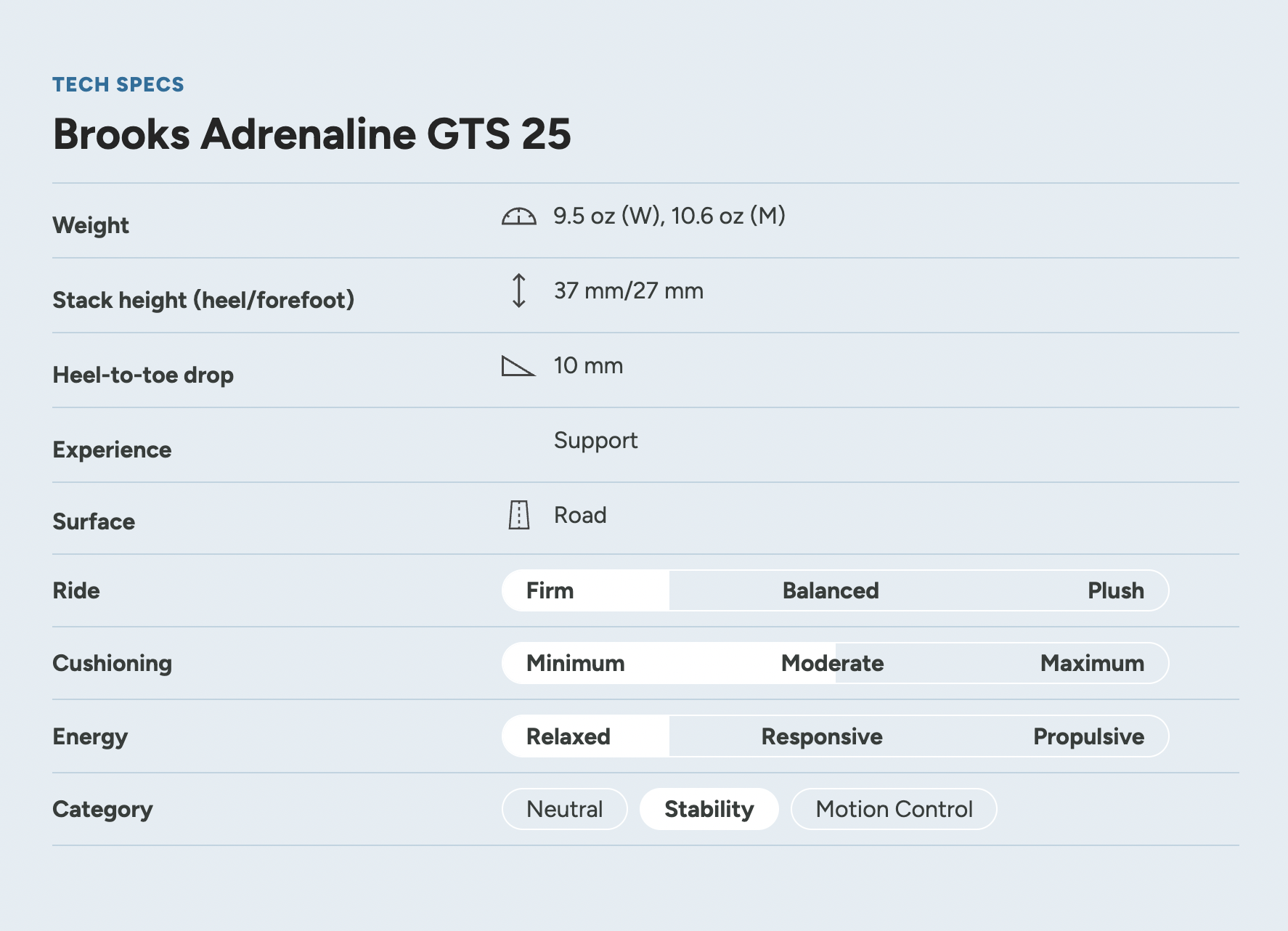This screenshot has width=1288, height=931.
Task: Click the 37 mm/27 mm stack height value
Action: [628, 290]
